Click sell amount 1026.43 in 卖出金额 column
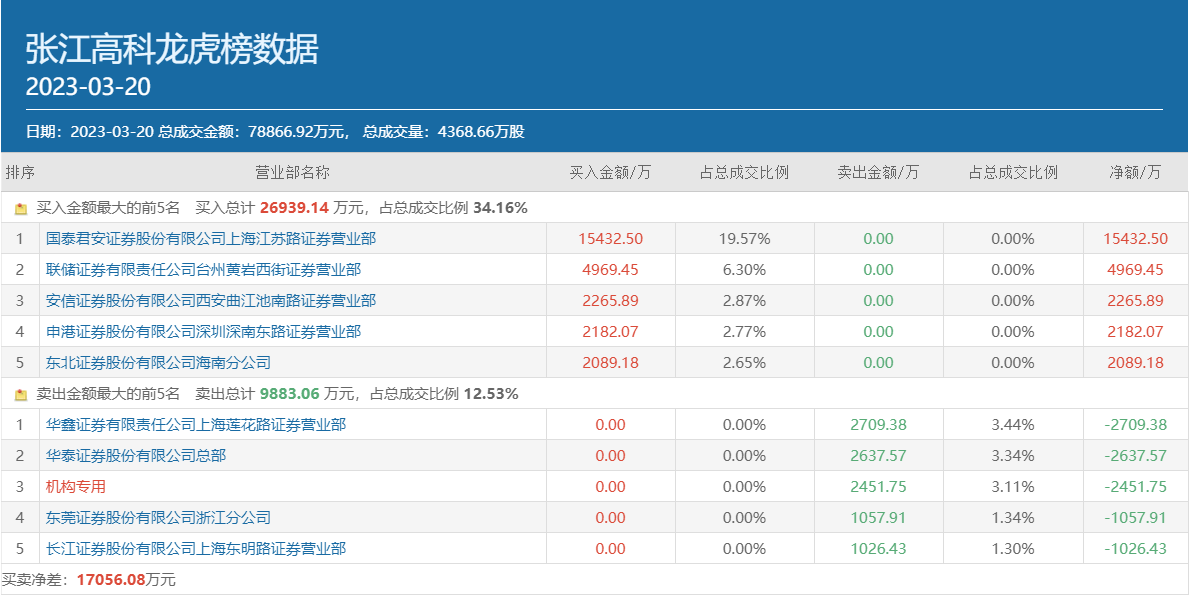 pos(878,548)
